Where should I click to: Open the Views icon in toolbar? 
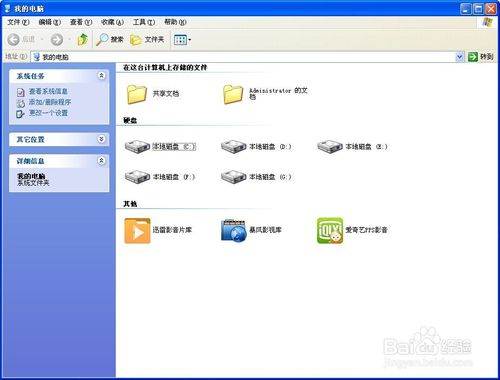click(180, 40)
